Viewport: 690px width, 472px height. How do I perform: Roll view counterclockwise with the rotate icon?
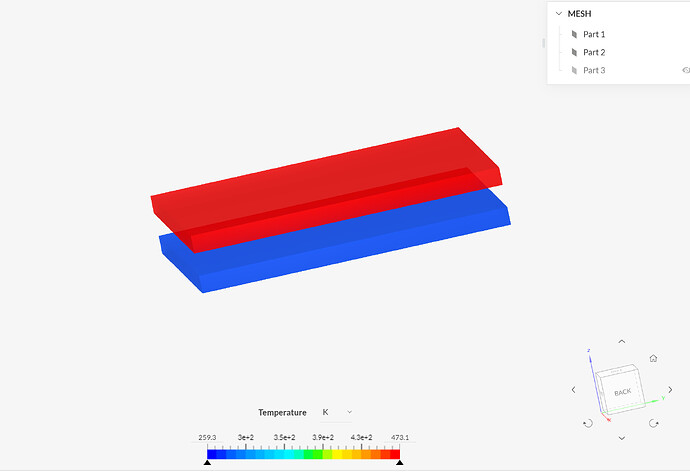[x=588, y=423]
